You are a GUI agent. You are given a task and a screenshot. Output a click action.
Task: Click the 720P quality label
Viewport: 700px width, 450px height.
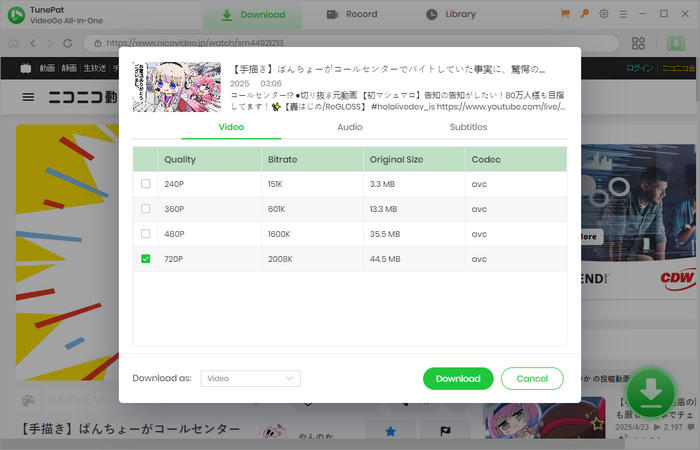pos(174,259)
